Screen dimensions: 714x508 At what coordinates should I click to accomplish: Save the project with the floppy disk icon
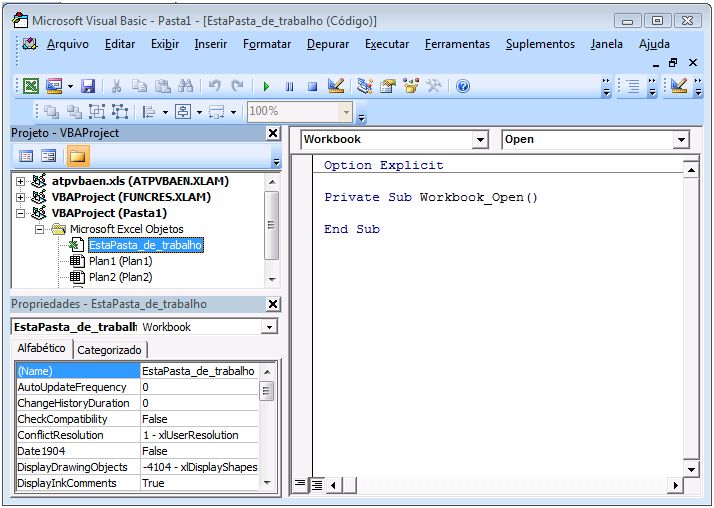[x=87, y=86]
